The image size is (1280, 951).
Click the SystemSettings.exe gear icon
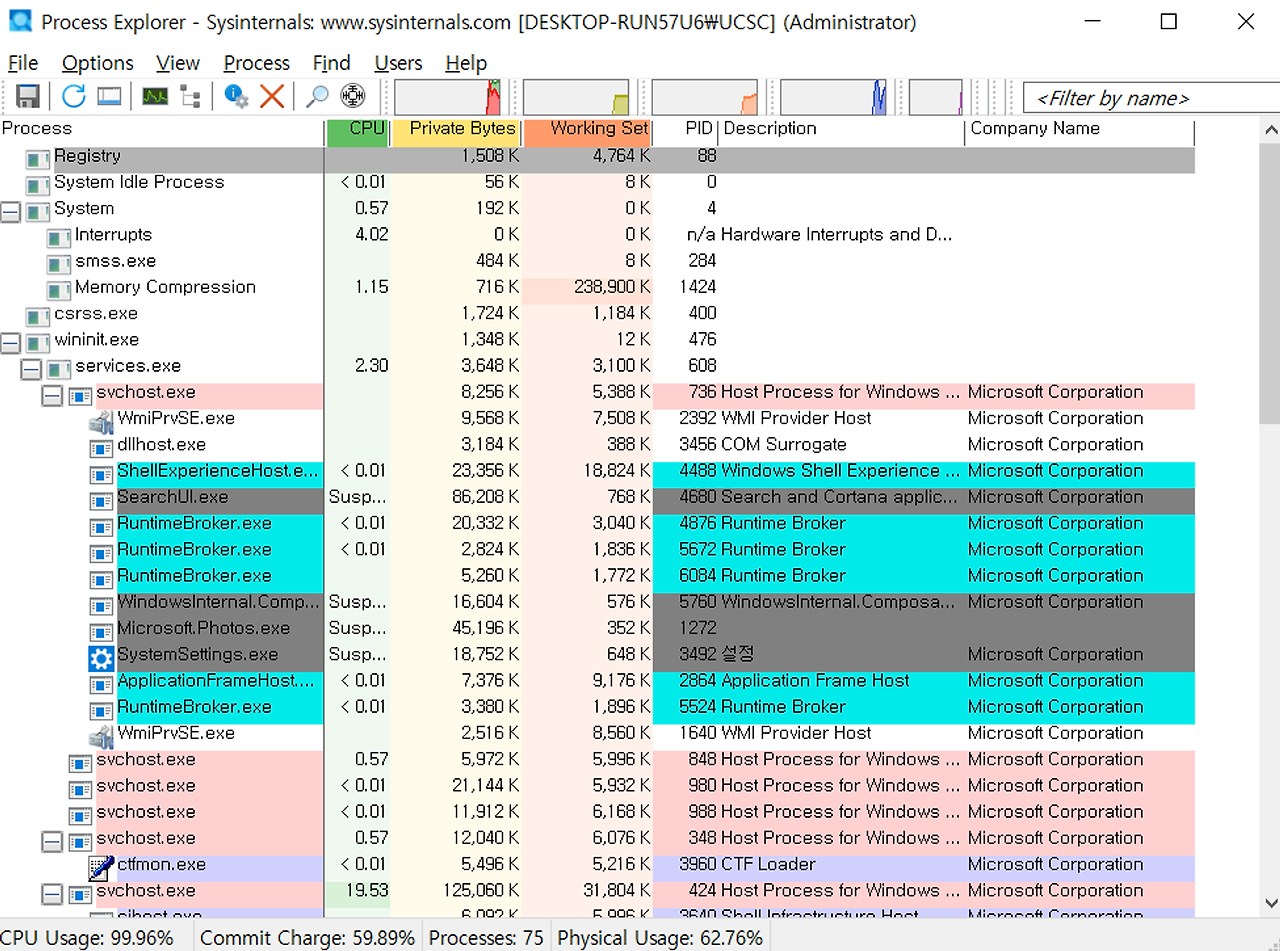point(102,655)
